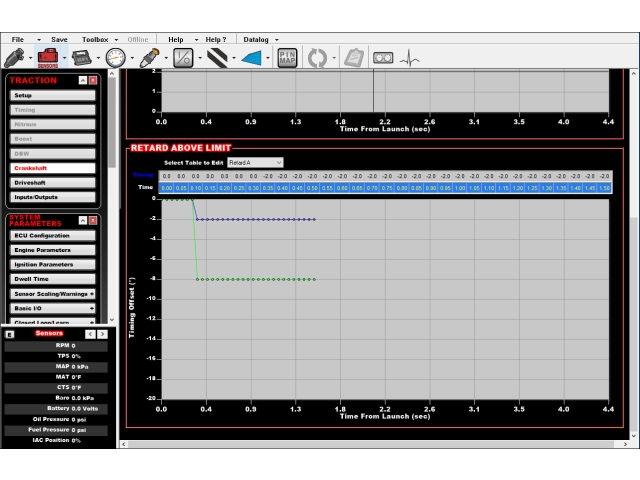The width and height of the screenshot is (640, 480).
Task: Expand Sensor Scaling/Warnings submenu
Action: [x=53, y=294]
